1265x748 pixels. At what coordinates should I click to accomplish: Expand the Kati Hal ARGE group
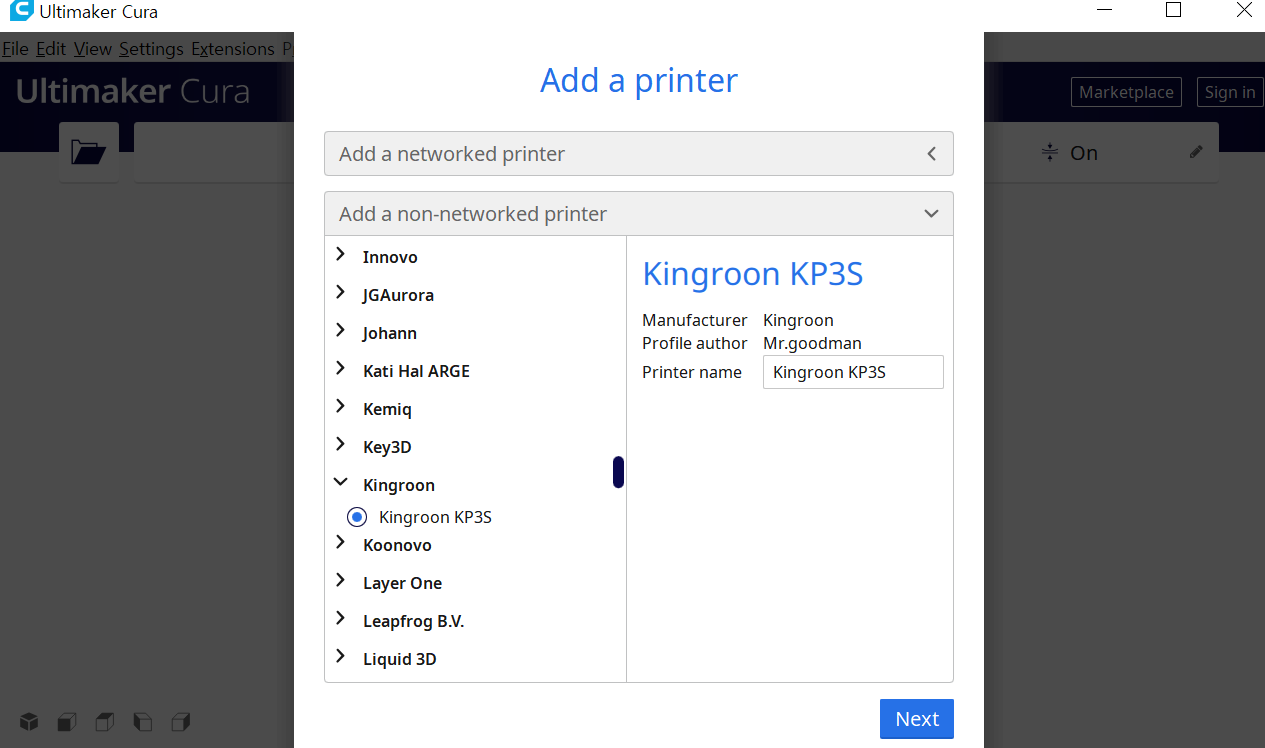click(341, 370)
